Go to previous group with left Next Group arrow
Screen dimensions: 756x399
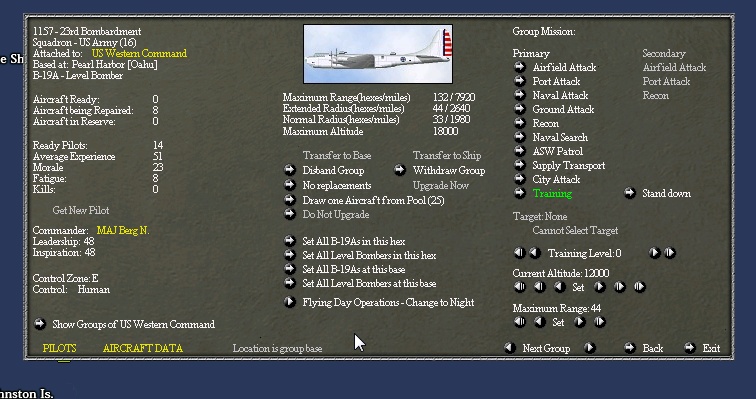510,347
